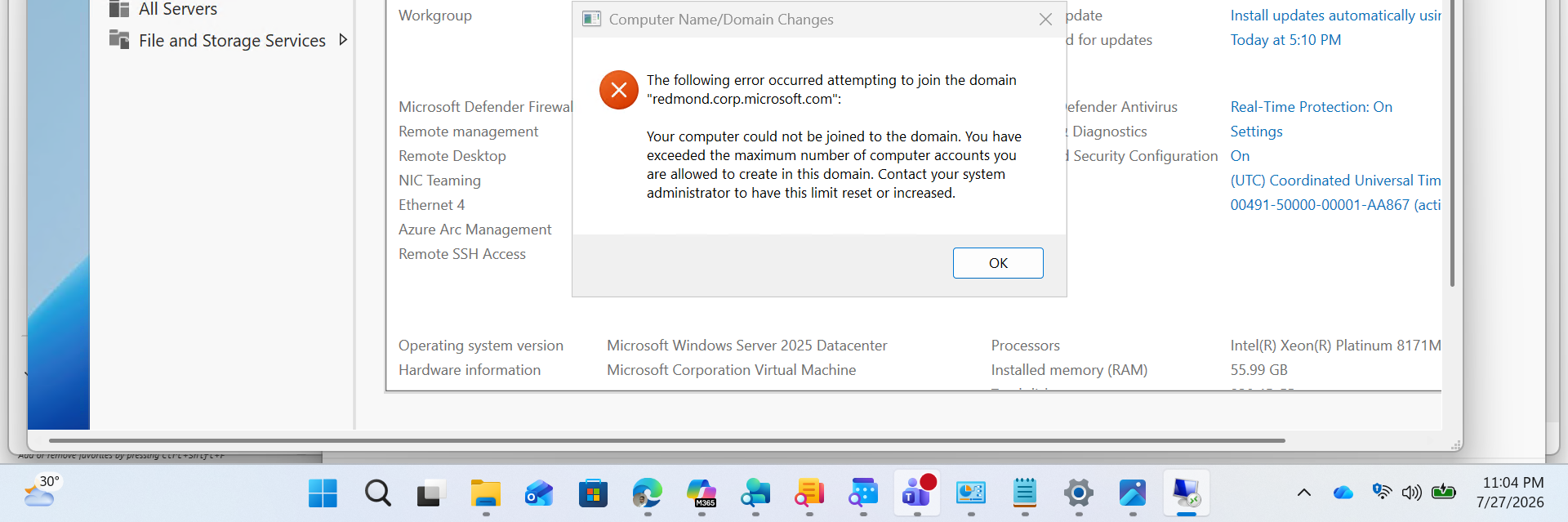Open whiteboard chart app in taskbar
This screenshot has height=522, width=1568.
coord(971,493)
